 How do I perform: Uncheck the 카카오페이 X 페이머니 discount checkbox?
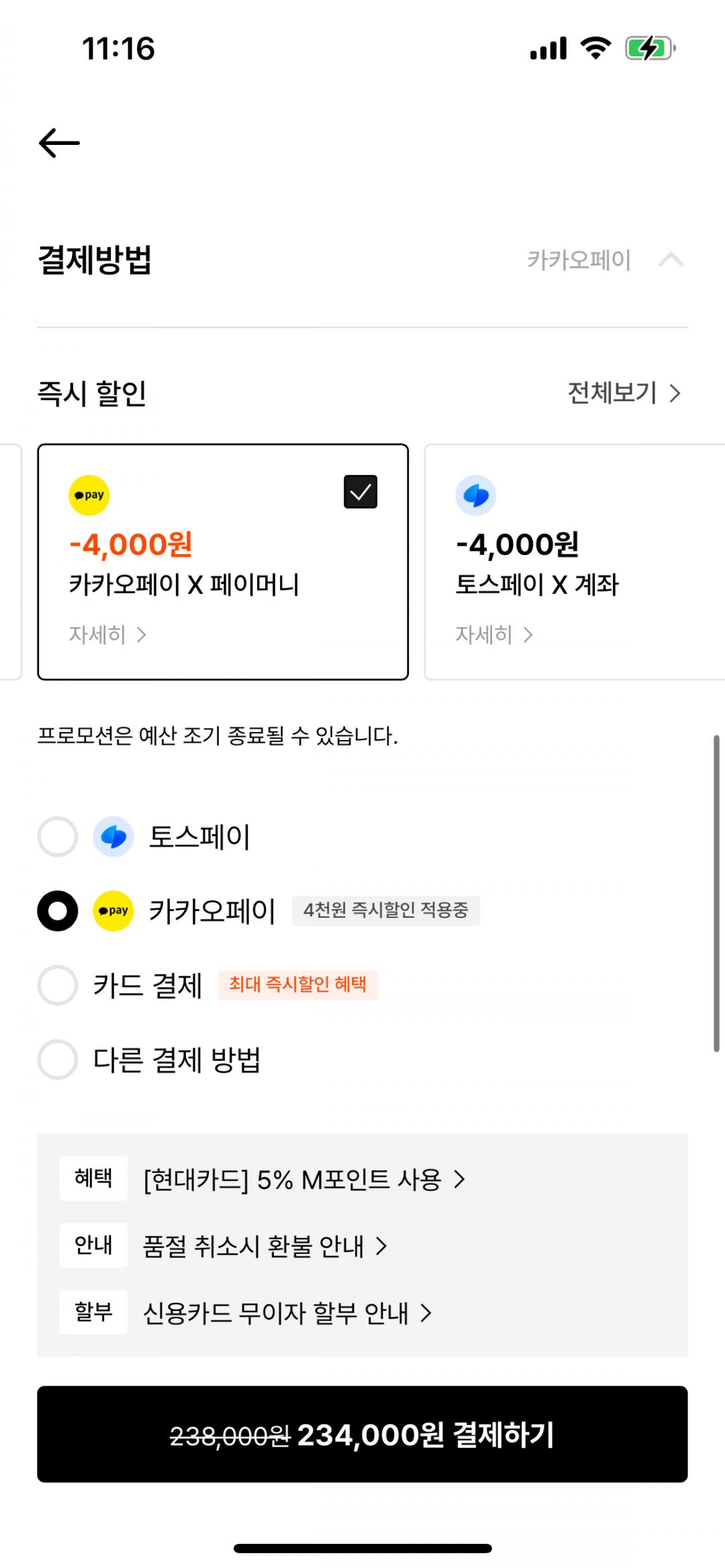pyautogui.click(x=360, y=492)
